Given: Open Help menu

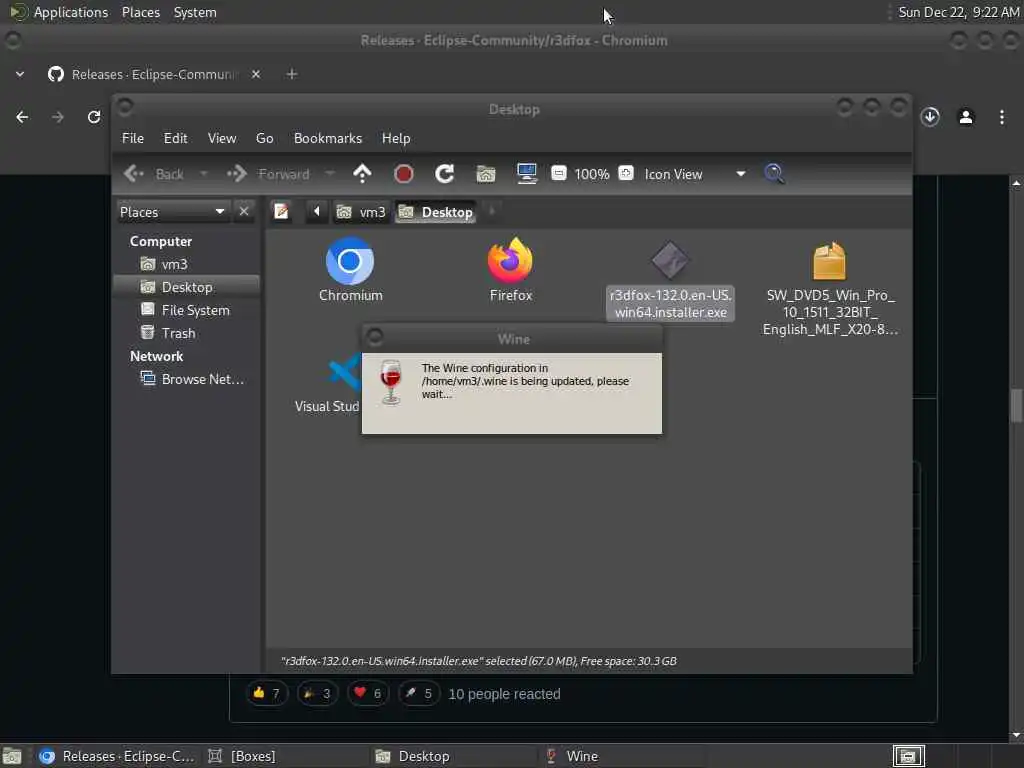Looking at the screenshot, I should 396,138.
